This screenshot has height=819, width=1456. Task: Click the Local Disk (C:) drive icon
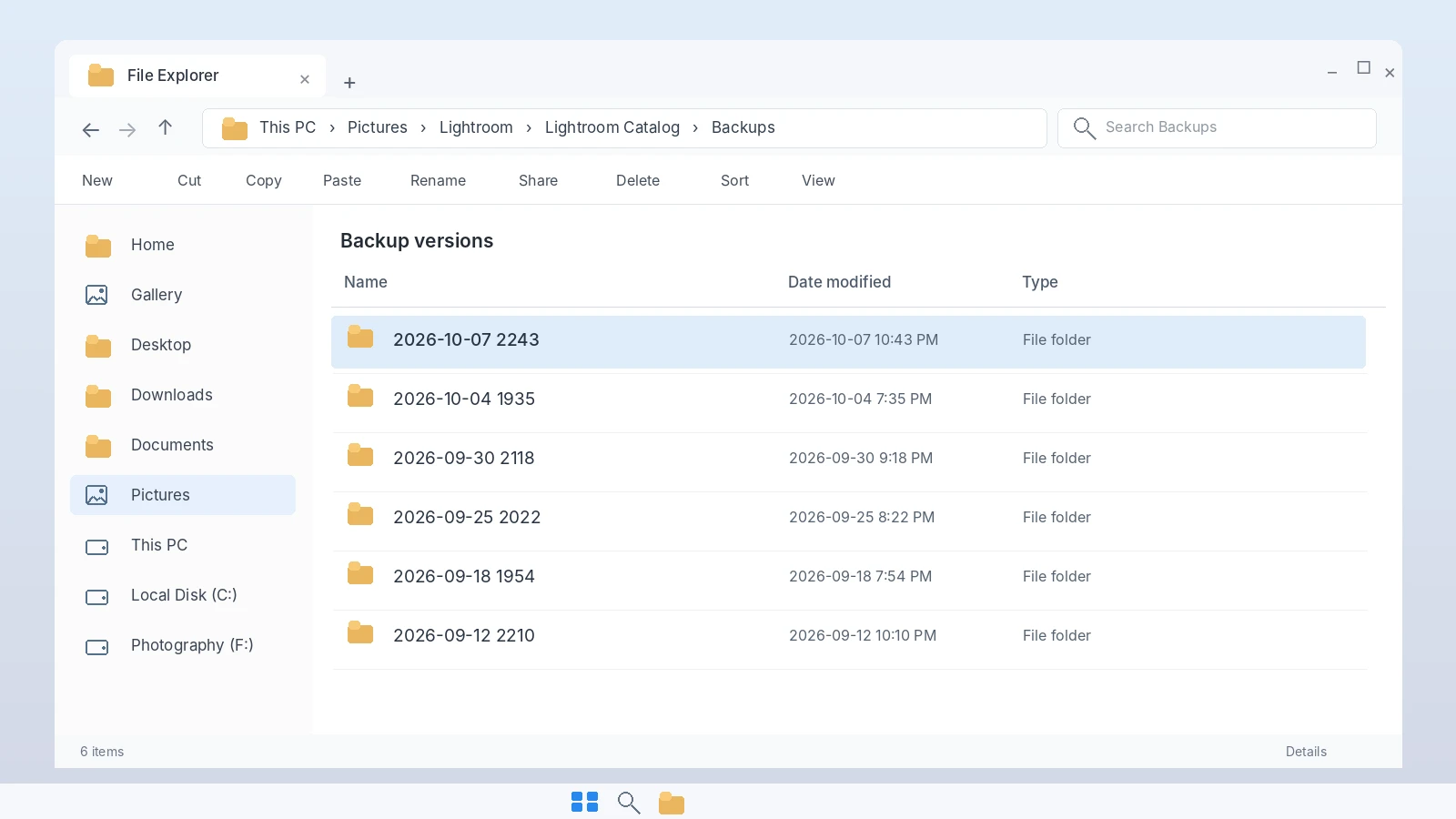[x=96, y=597]
